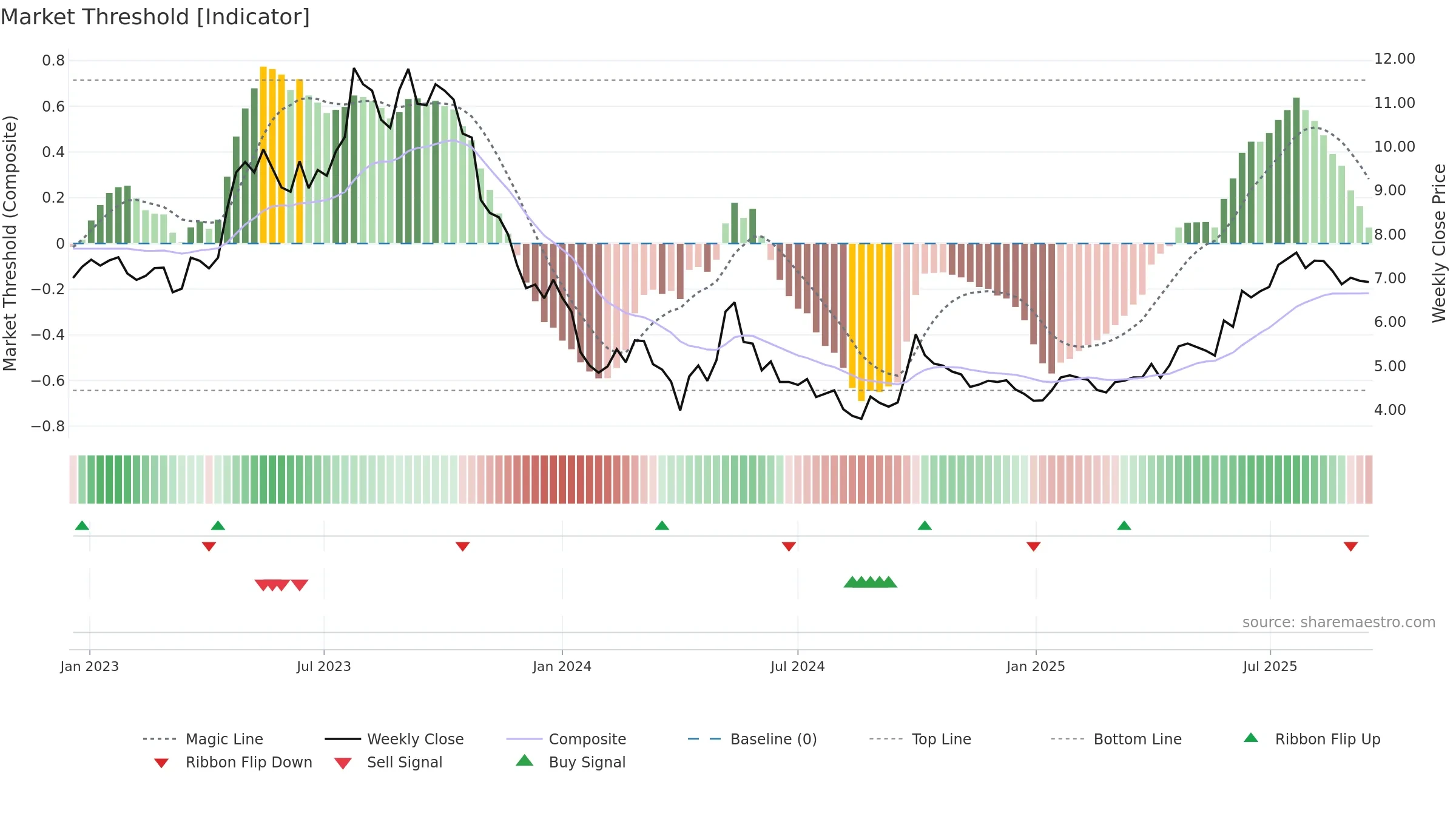Screen dimensions: 1456x819
Task: Click the rightmost red sell signal triangle before Jul 2023
Action: point(300,585)
